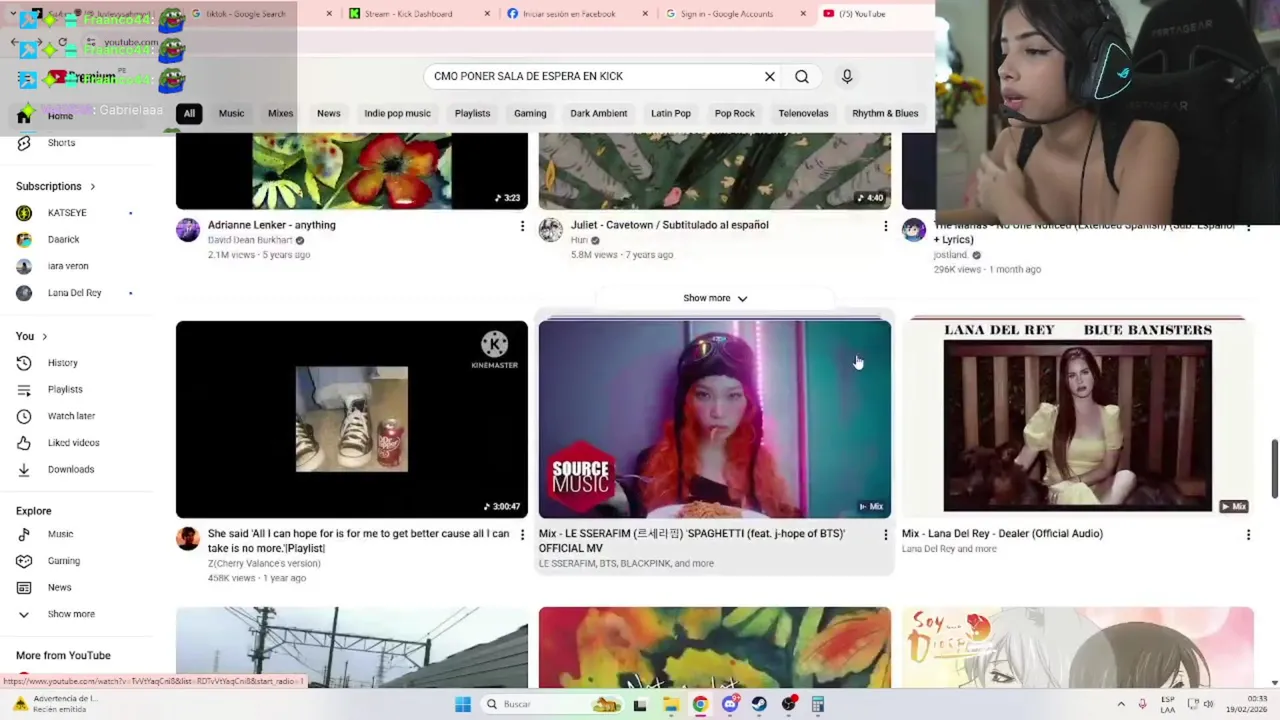1280x720 pixels.
Task: Open options menu for 'She said' playlist video
Action: coord(522,535)
